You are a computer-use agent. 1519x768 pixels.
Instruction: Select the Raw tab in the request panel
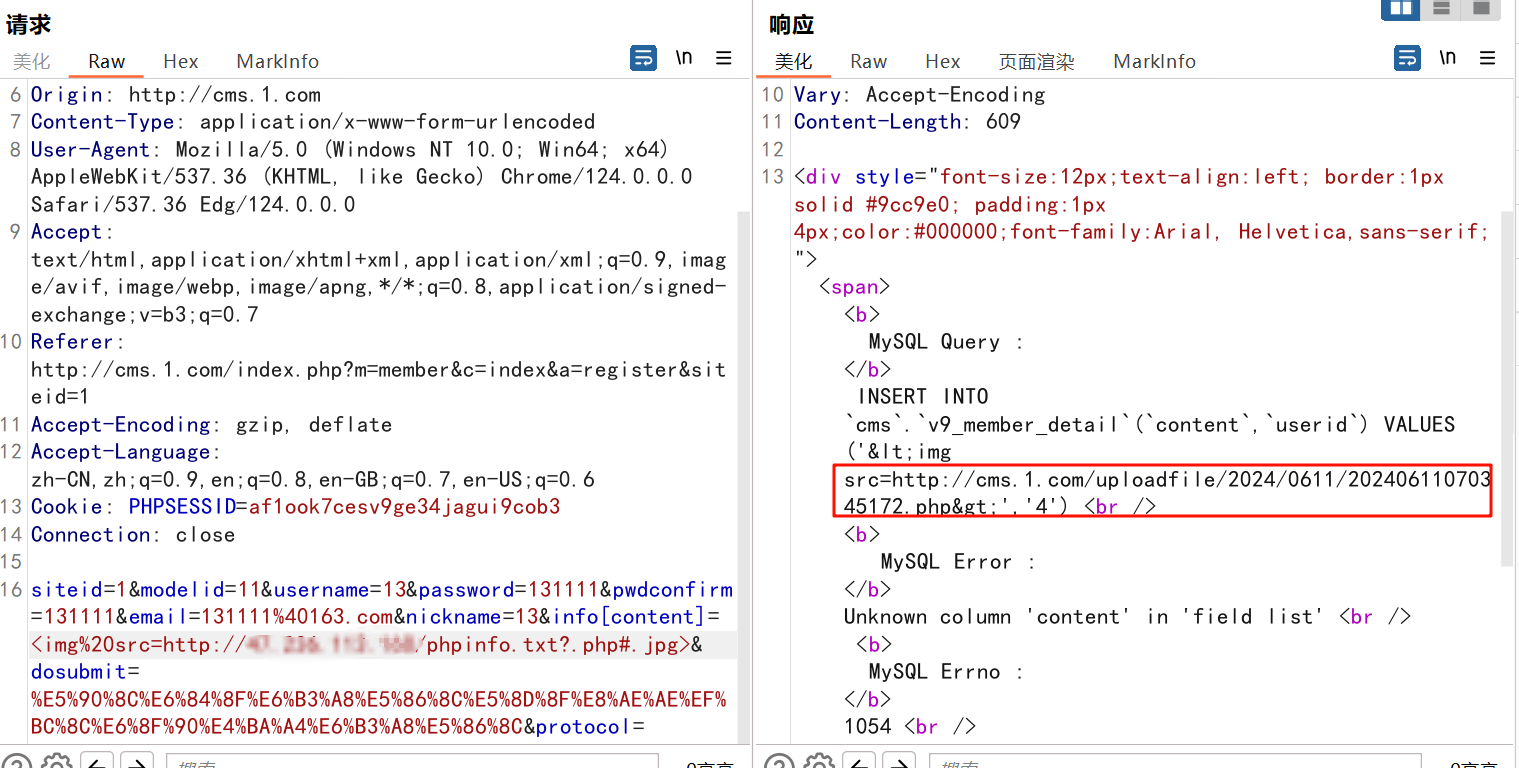[x=106, y=61]
